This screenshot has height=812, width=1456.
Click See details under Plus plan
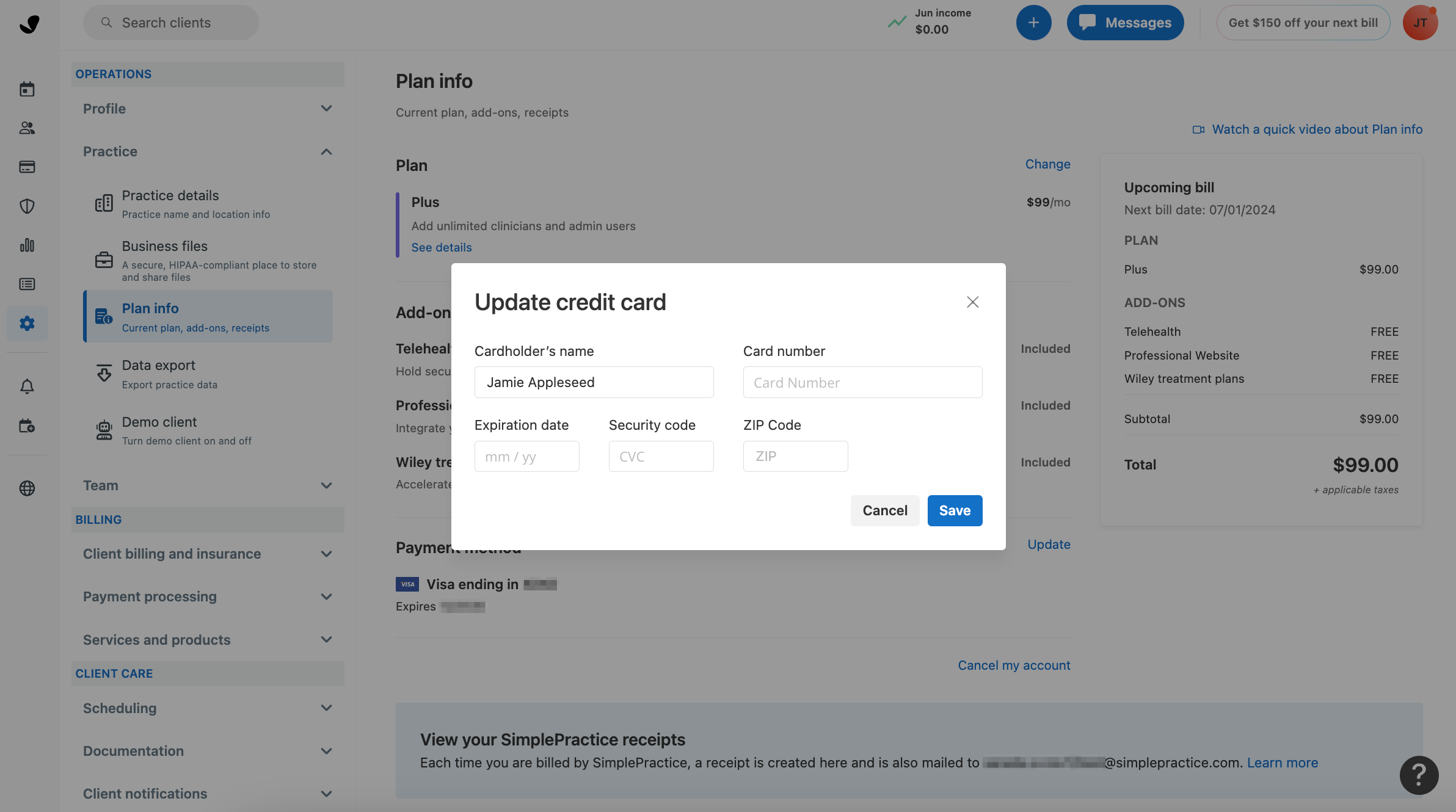(x=441, y=247)
